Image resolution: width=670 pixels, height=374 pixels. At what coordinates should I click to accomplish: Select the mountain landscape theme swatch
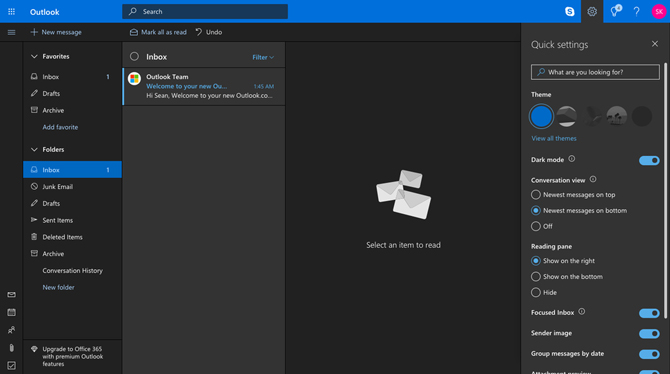567,116
